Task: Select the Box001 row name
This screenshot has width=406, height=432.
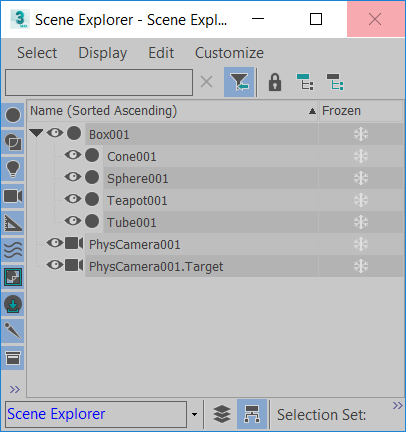Action: [109, 135]
